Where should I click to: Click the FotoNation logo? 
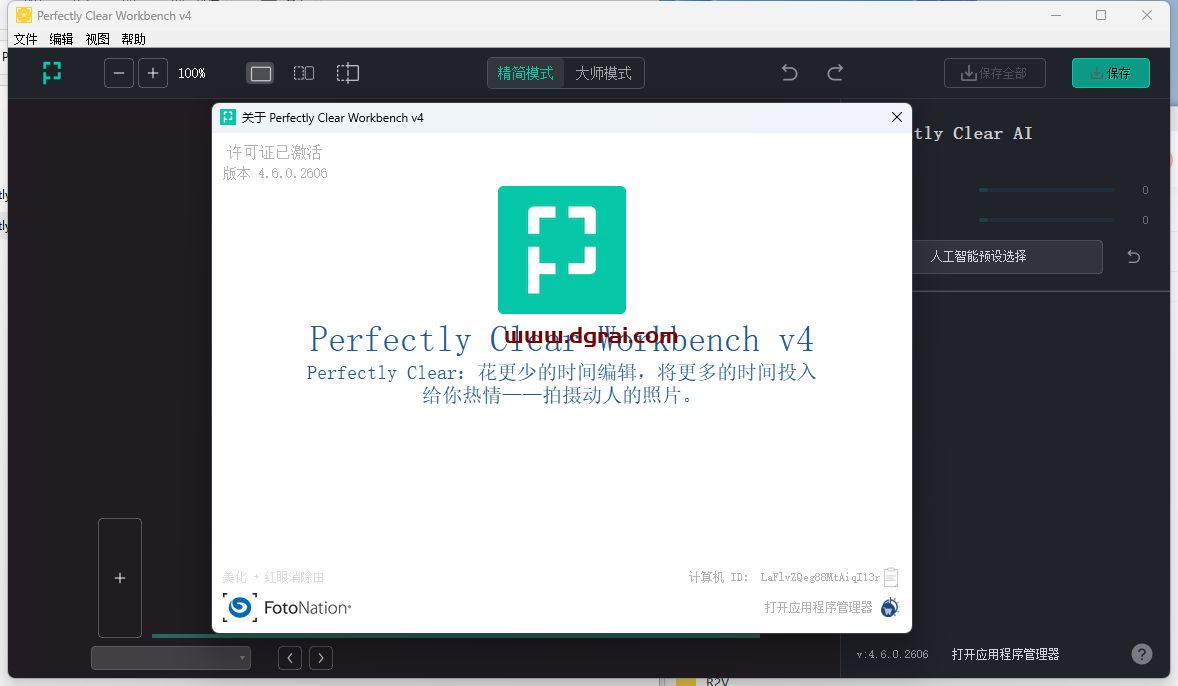click(287, 607)
